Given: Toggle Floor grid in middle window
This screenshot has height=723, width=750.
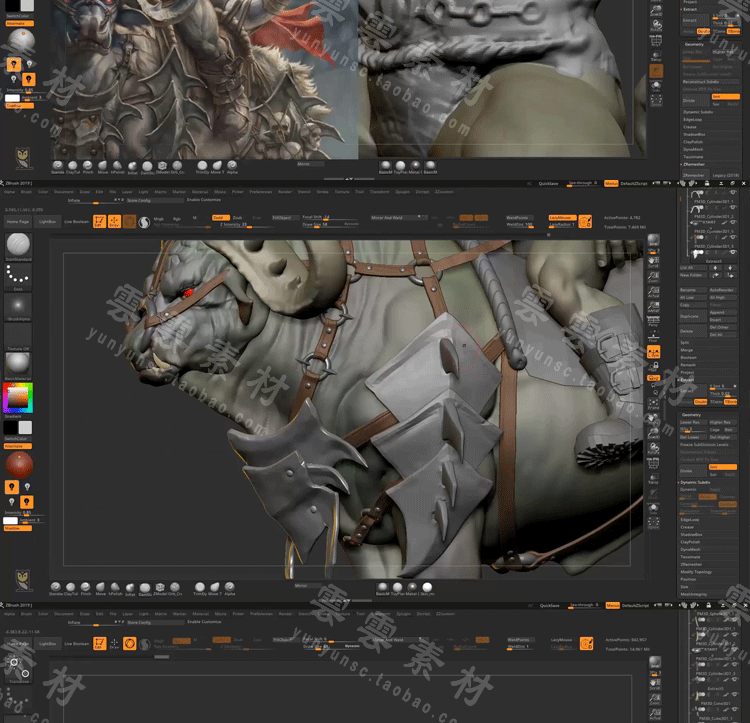Looking at the screenshot, I should pyautogui.click(x=653, y=338).
